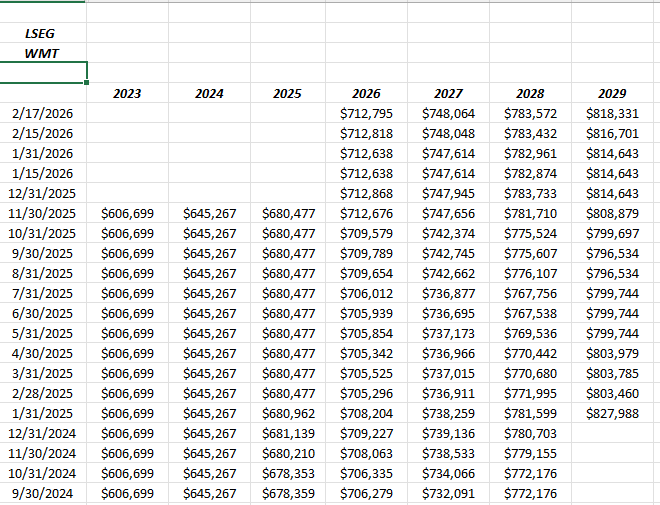Select the 2026 column header cell
This screenshot has height=505, width=660.
click(366, 93)
